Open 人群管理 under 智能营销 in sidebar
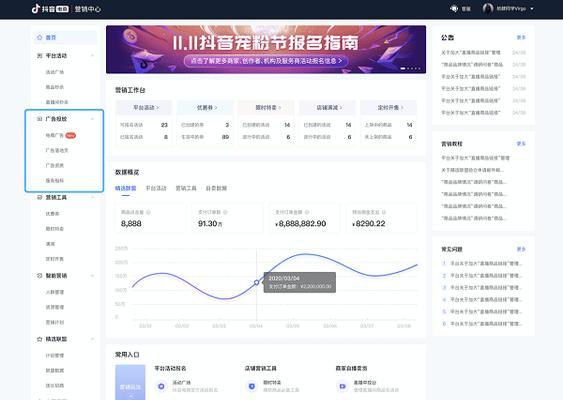The height and width of the screenshot is (400, 563). point(55,292)
